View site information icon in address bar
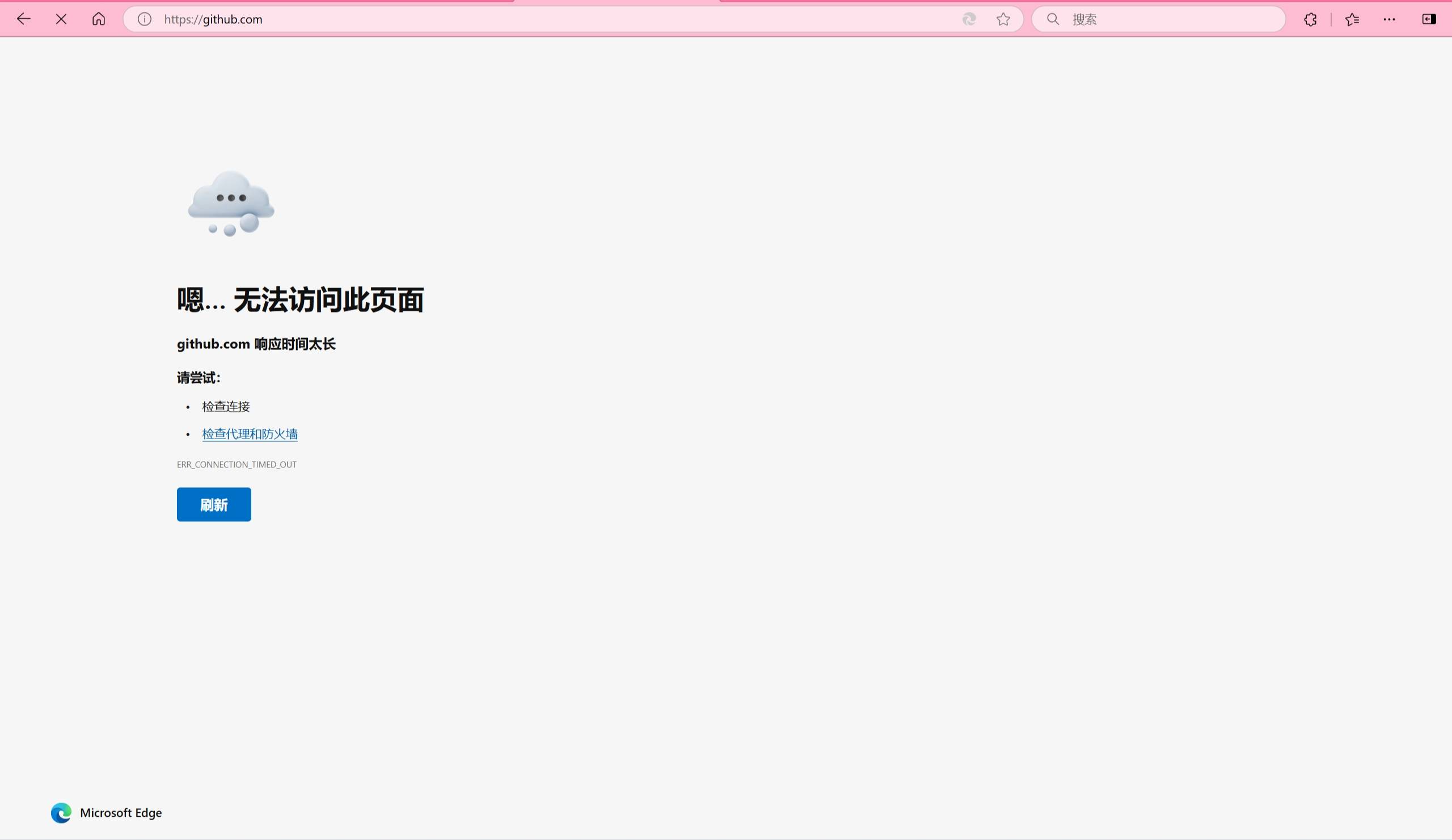The width and height of the screenshot is (1452, 840). point(145,19)
